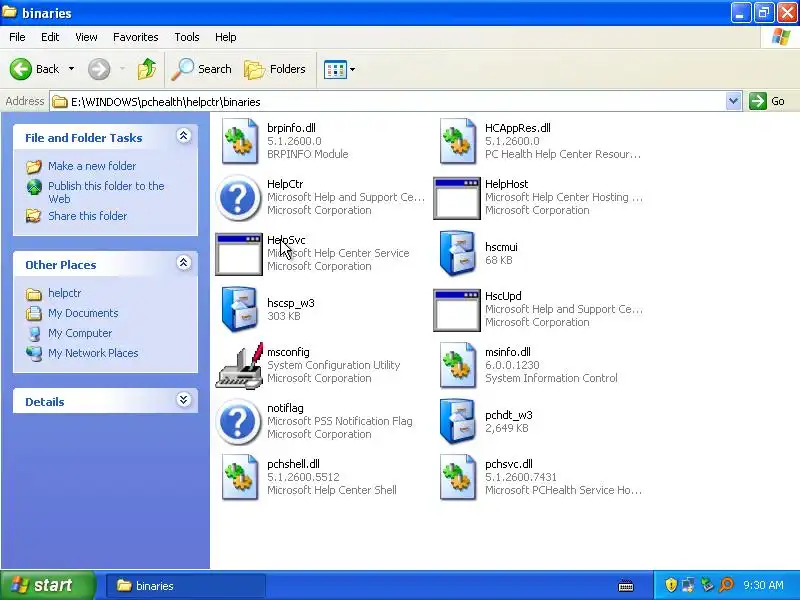Open the Forward history dropdown arrow
The height and width of the screenshot is (600, 800).
coord(122,69)
